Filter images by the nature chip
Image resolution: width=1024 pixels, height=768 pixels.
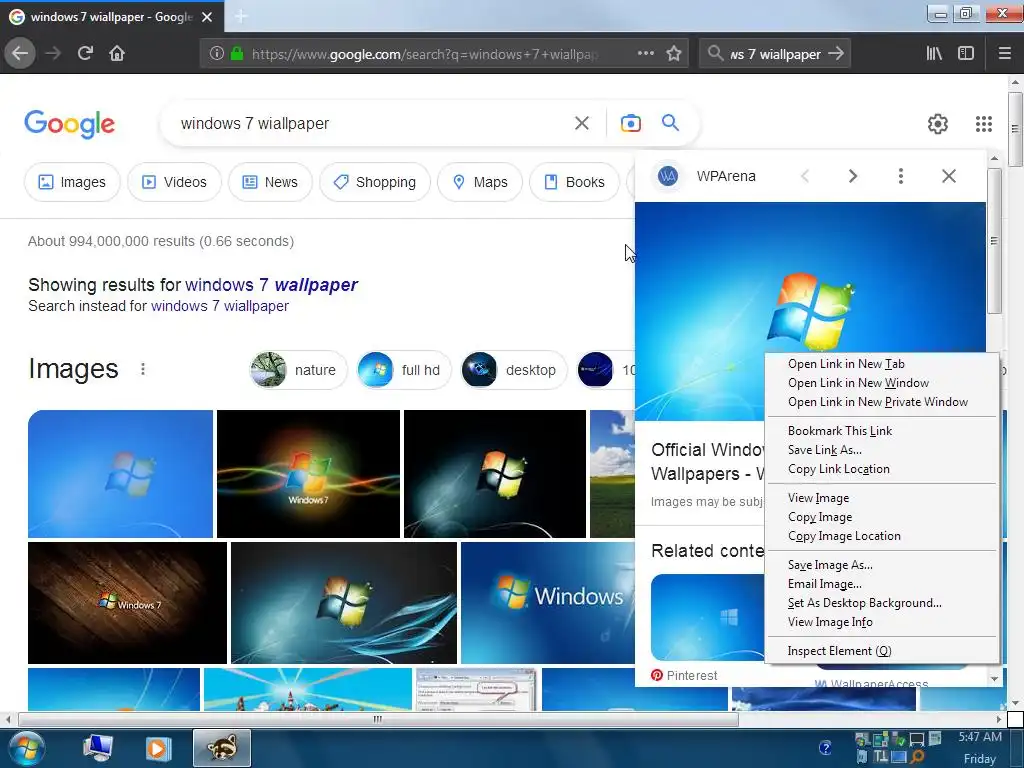[298, 370]
